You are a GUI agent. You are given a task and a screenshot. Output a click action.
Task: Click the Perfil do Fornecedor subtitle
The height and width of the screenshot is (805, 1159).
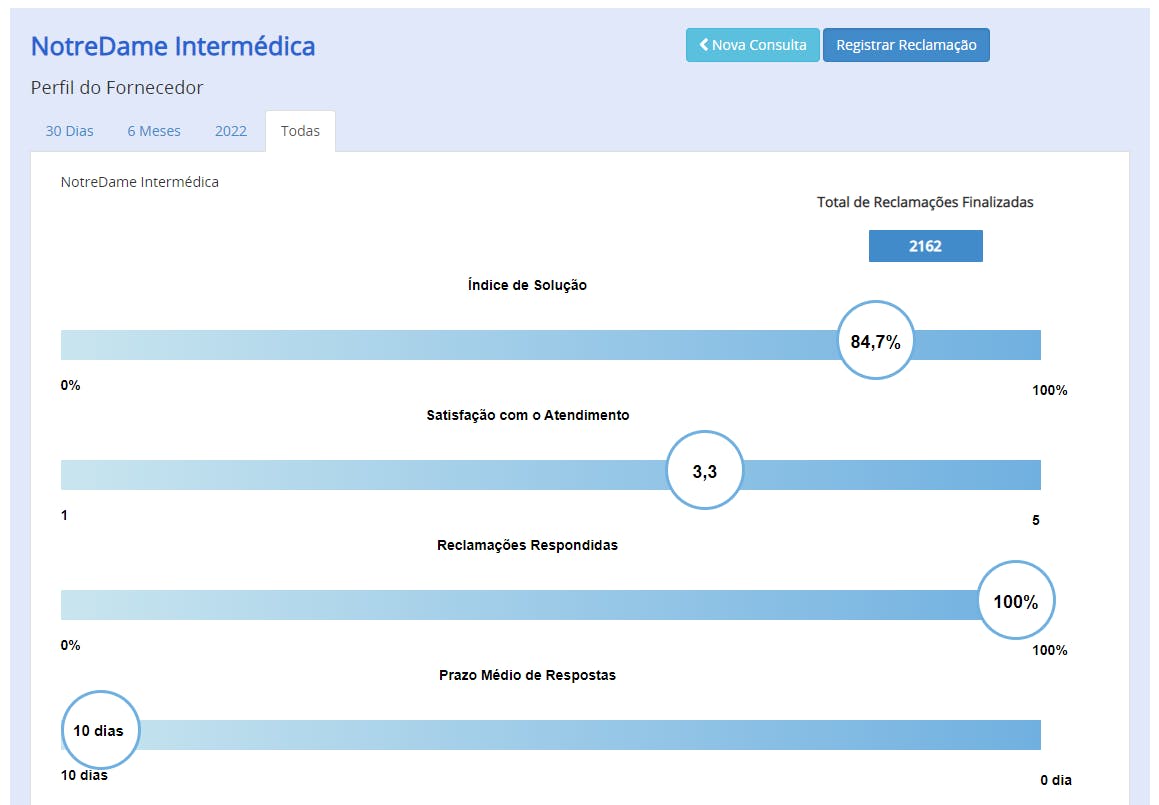pos(117,88)
